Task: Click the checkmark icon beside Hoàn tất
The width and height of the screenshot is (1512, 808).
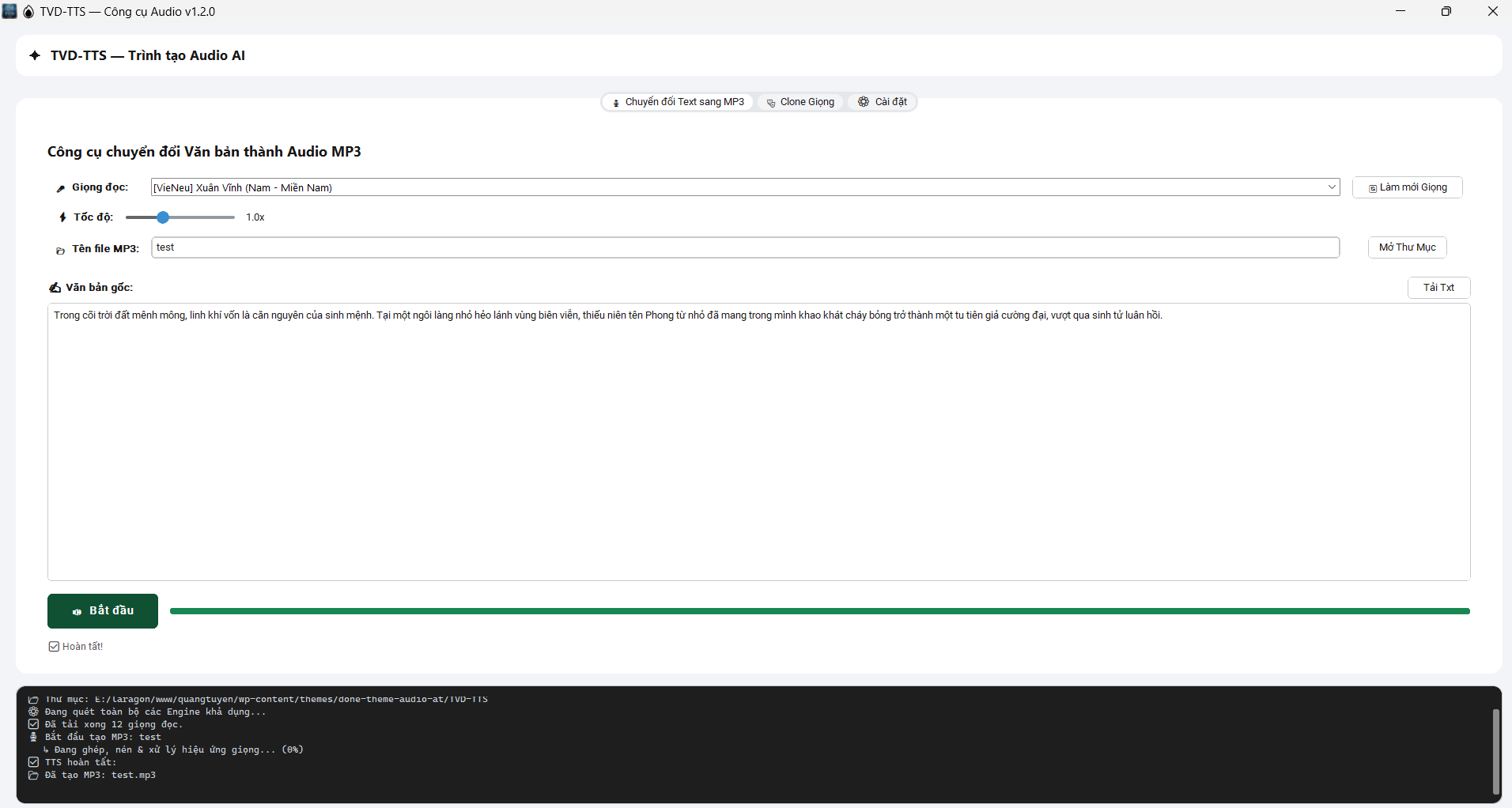Action: click(54, 647)
